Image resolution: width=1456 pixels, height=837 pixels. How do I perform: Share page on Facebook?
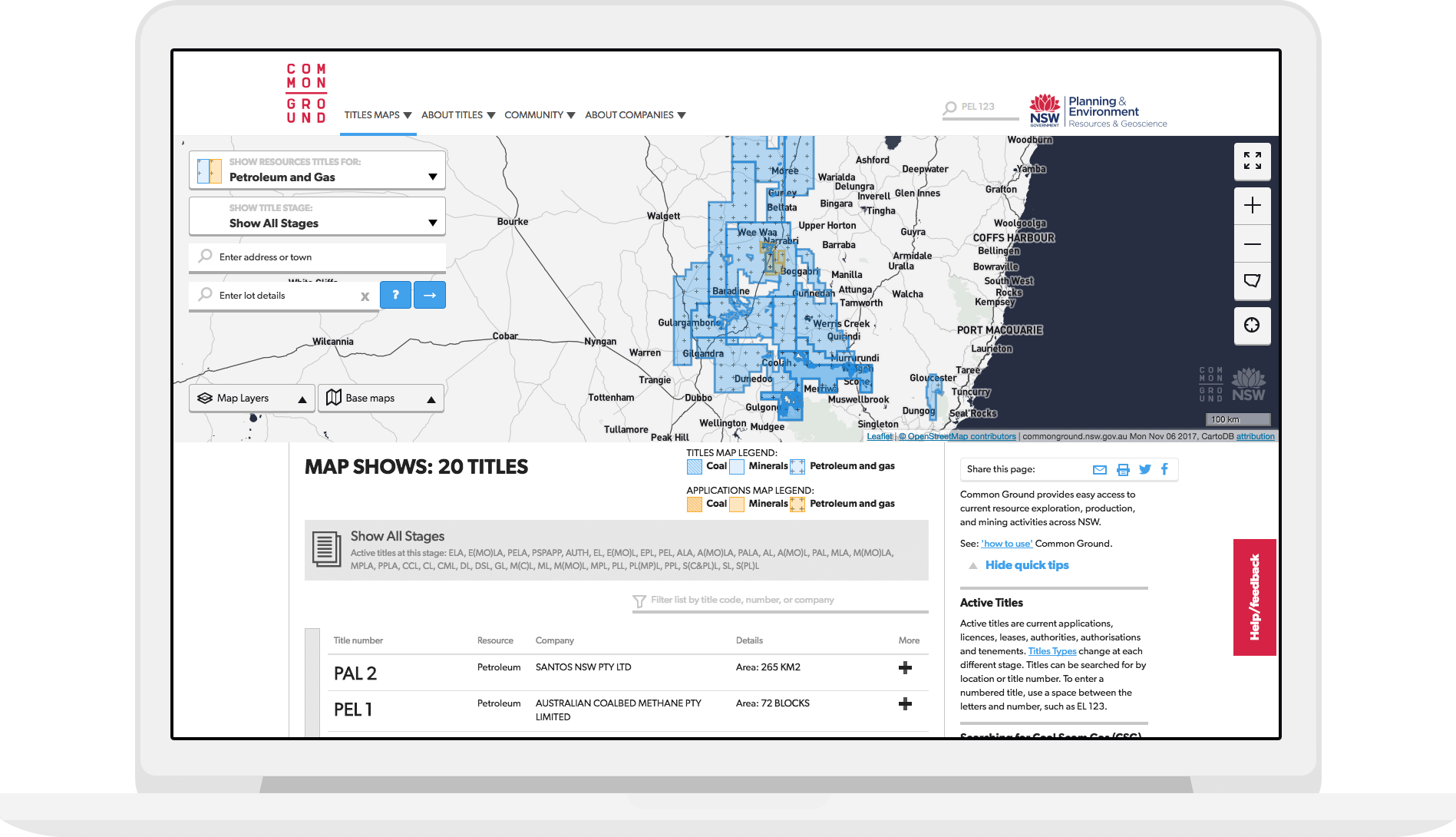tap(1164, 470)
